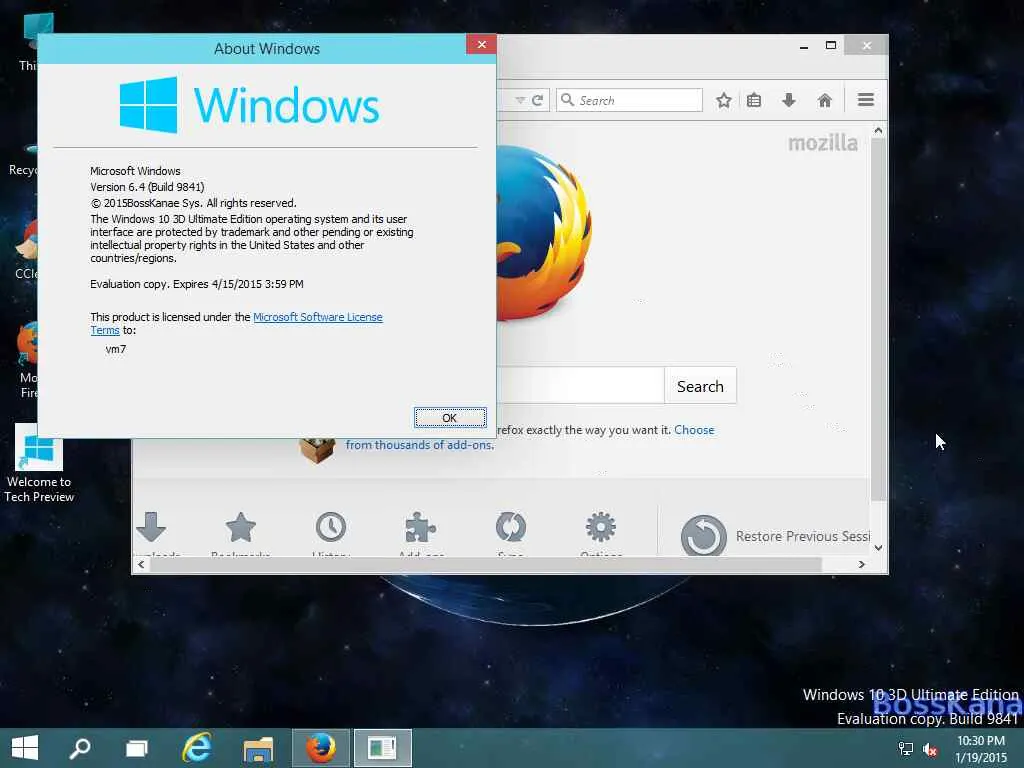Switch to Firefox taskbar button
Image resolution: width=1024 pixels, height=768 pixels.
point(321,748)
